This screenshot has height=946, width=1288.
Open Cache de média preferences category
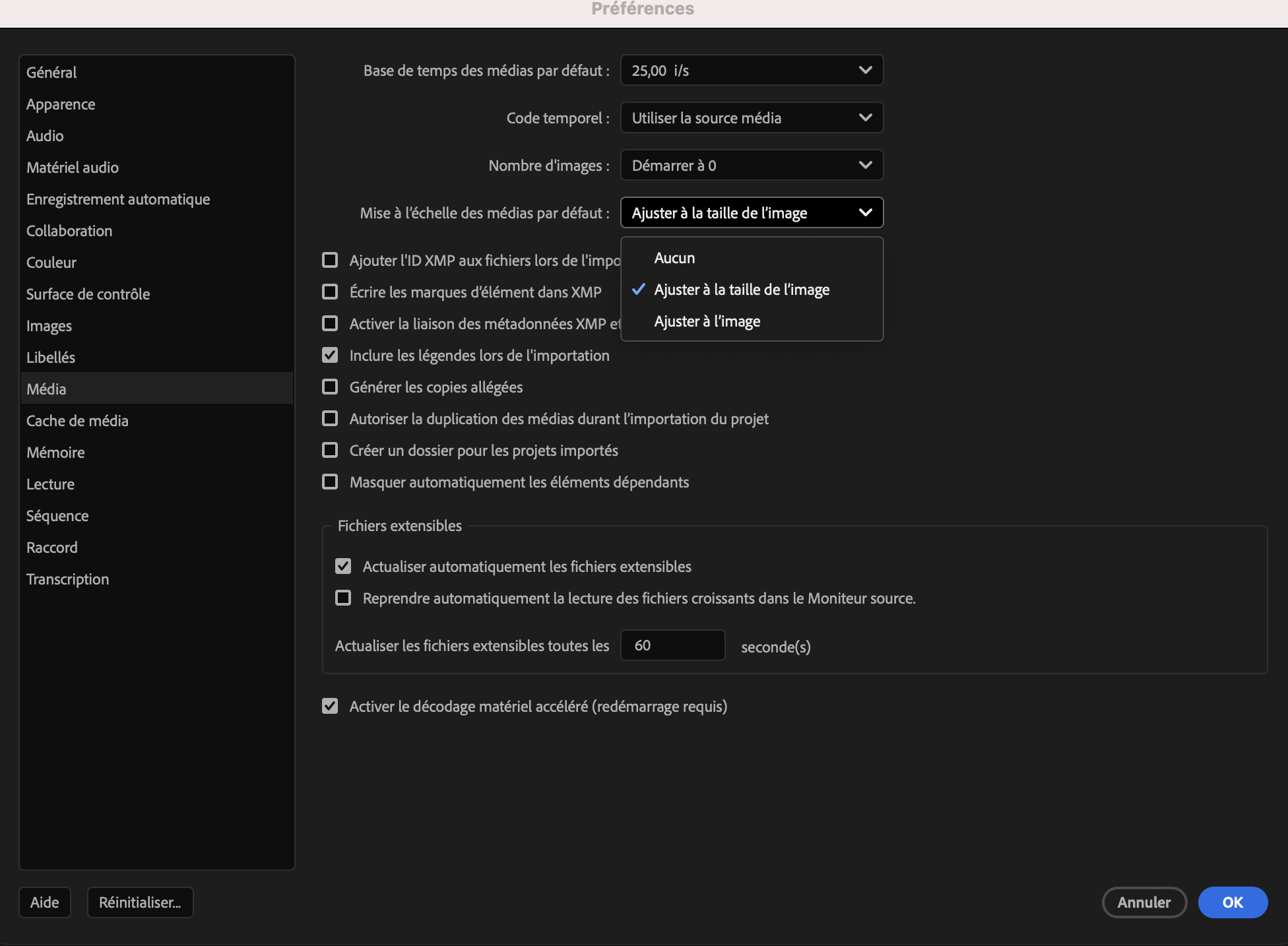pos(77,421)
